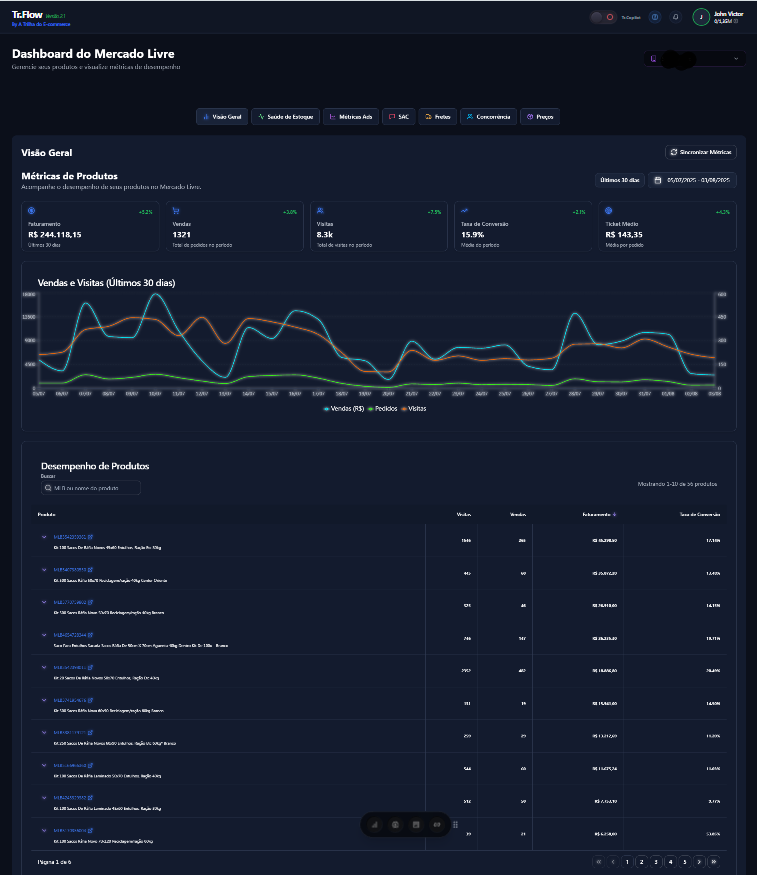
Task: Expand the Laminado 45x60 product row
Action: [44, 797]
